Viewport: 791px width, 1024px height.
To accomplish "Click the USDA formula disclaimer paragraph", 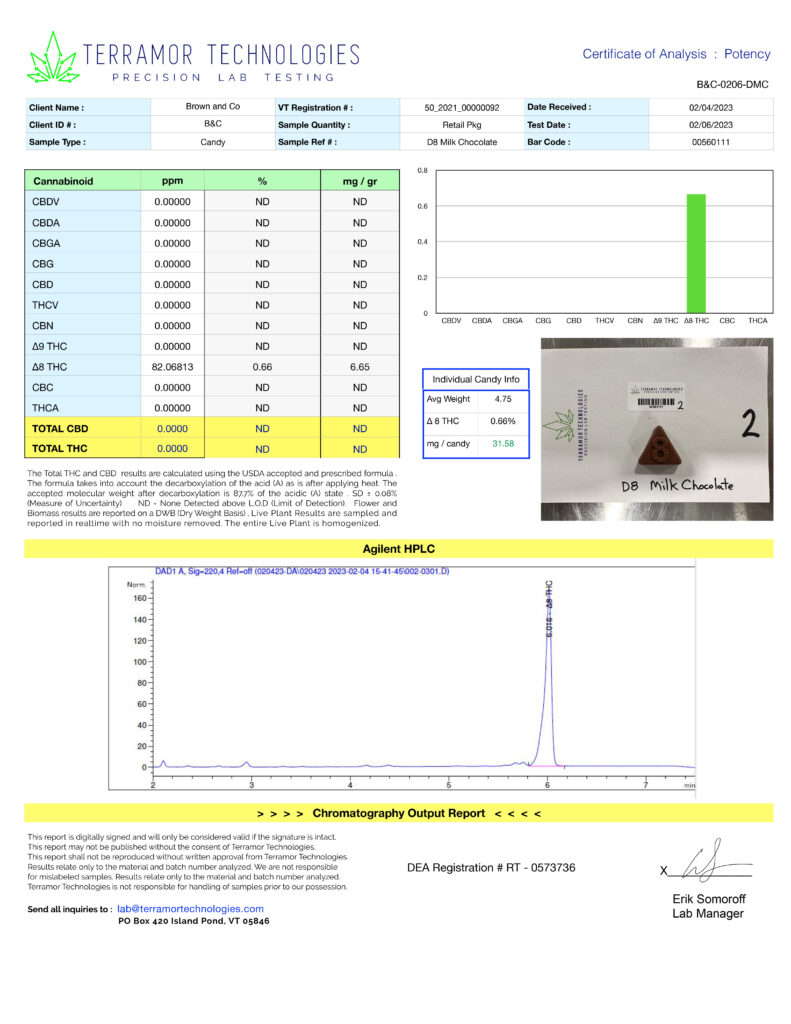I will click(x=212, y=498).
